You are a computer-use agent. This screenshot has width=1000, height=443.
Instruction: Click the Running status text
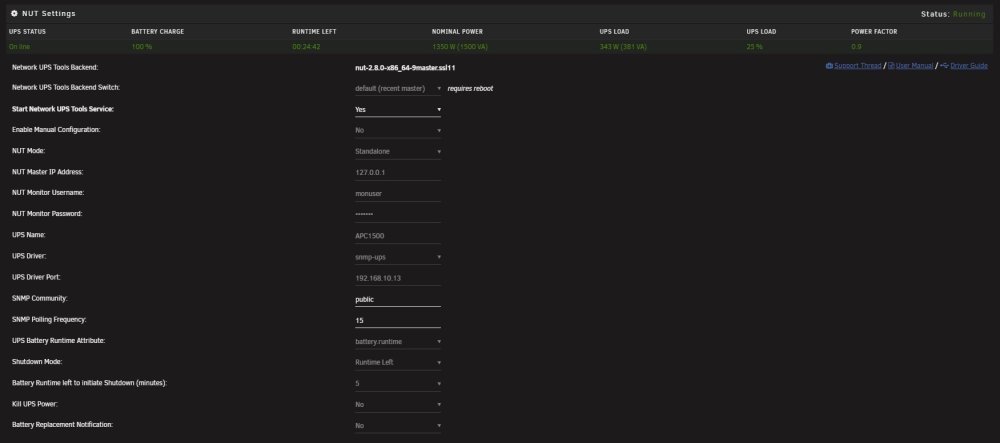coord(969,14)
